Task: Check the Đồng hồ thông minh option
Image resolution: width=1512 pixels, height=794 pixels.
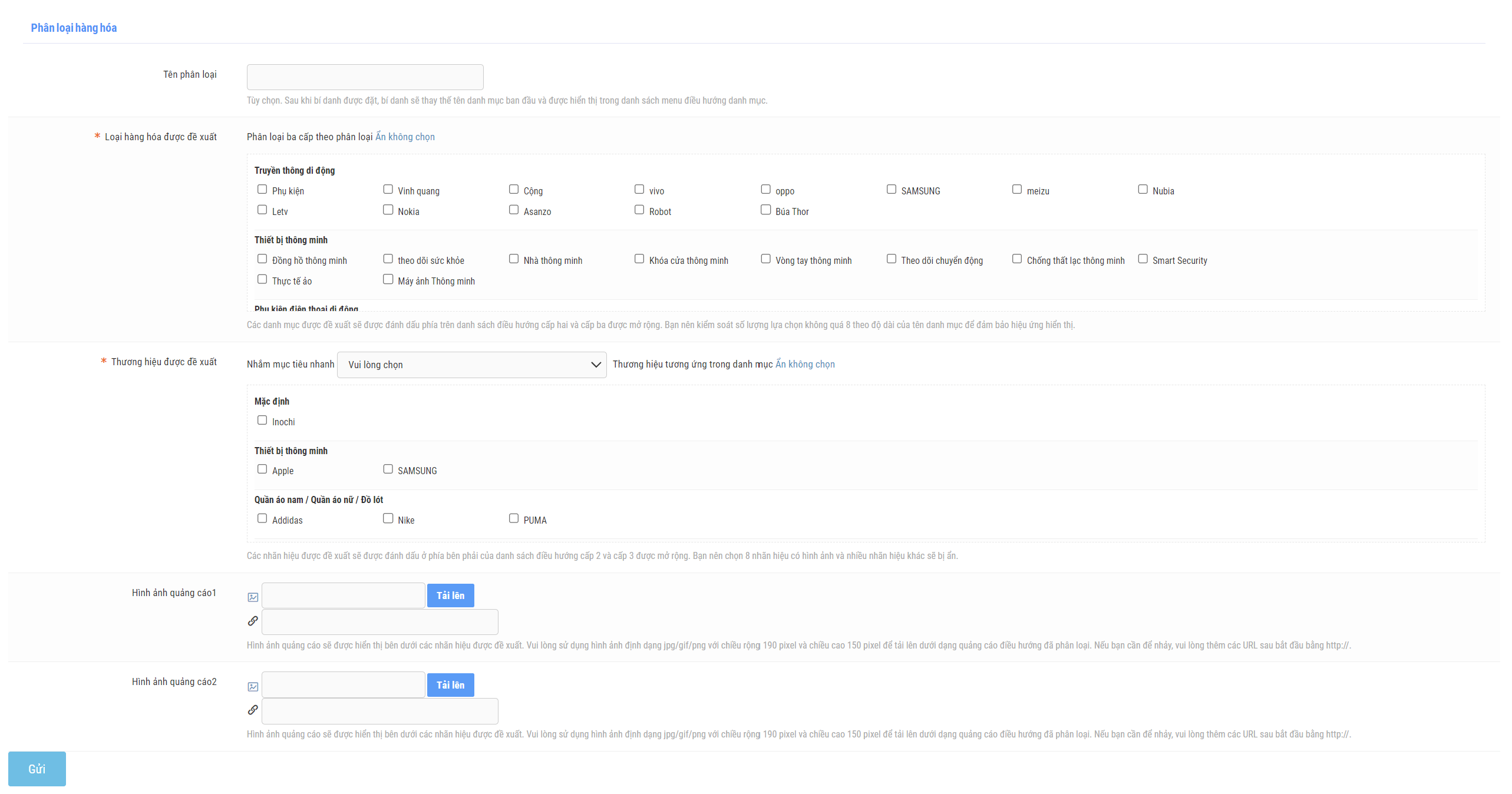Action: pos(262,259)
